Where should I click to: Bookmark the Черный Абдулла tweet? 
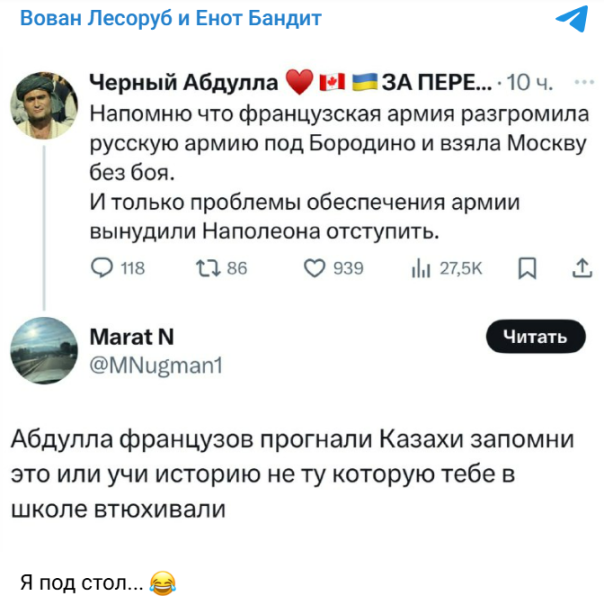click(530, 267)
